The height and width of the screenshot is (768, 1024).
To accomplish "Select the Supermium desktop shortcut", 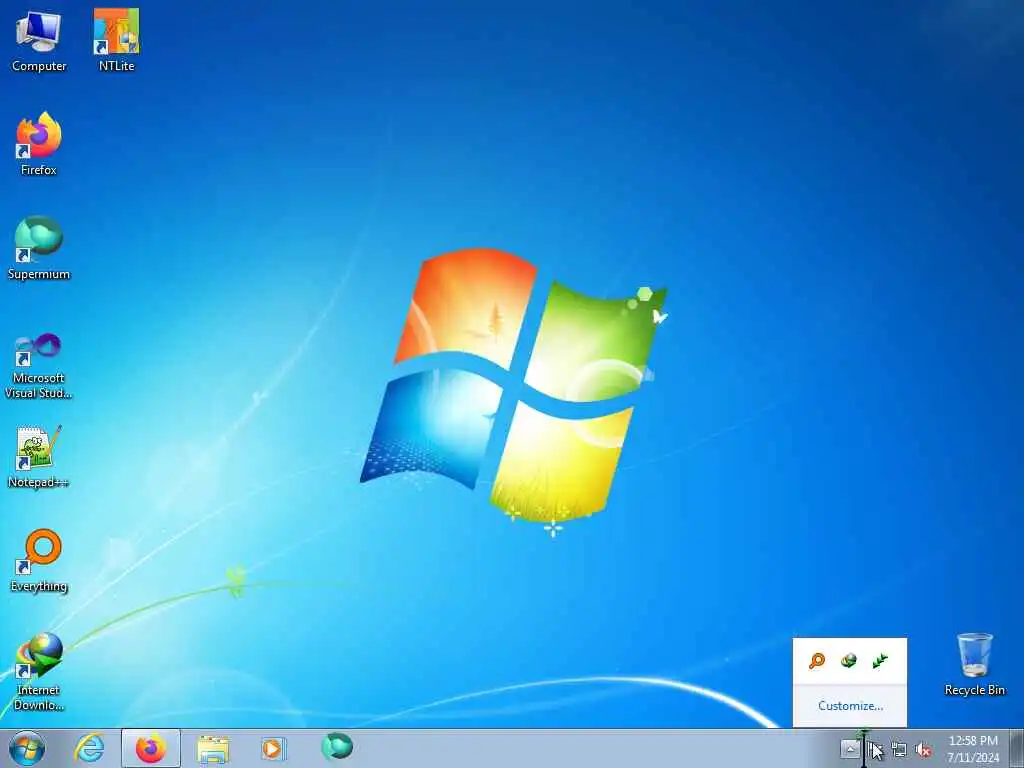I will (39, 248).
